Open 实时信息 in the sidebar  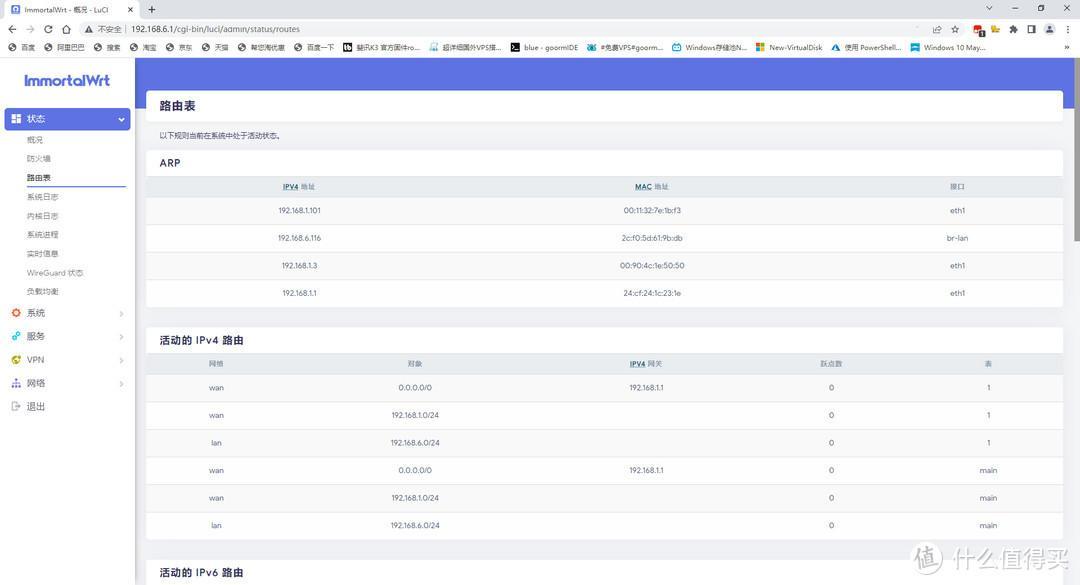pyautogui.click(x=43, y=254)
